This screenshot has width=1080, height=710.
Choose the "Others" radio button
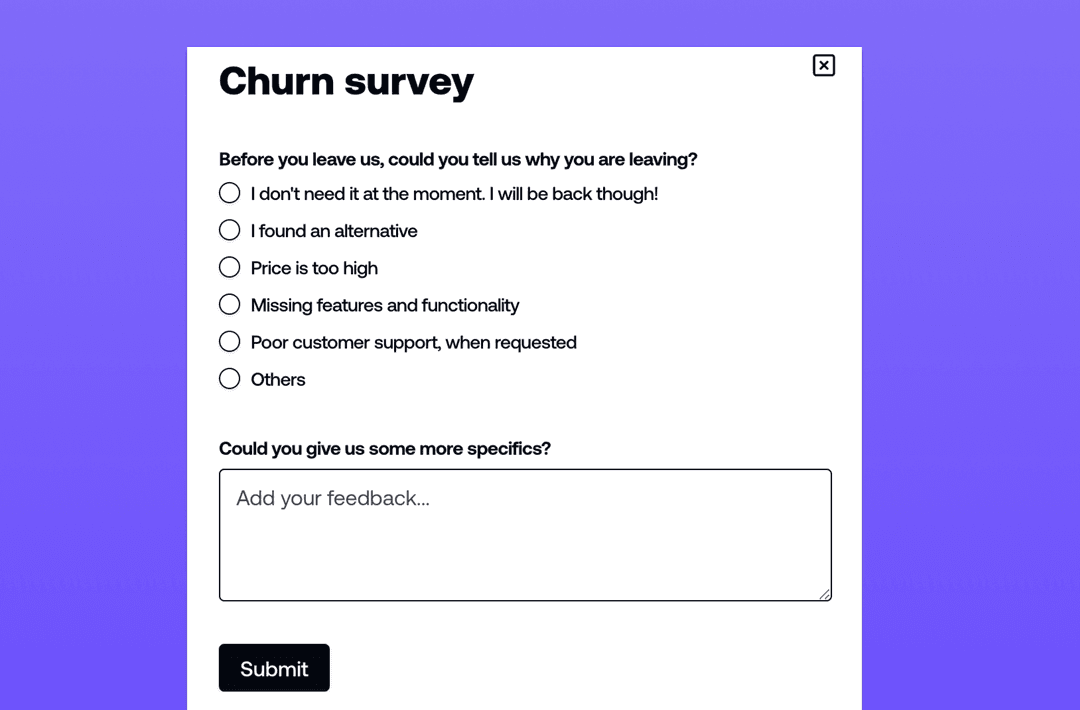tap(230, 378)
